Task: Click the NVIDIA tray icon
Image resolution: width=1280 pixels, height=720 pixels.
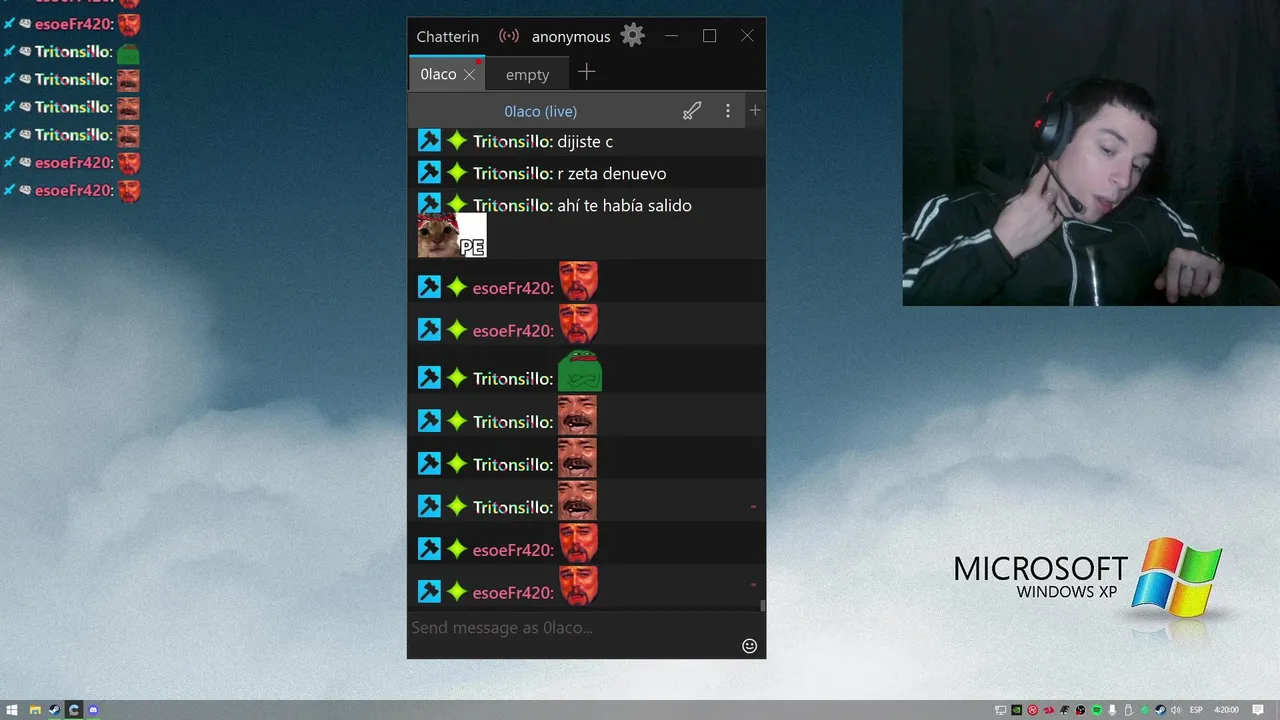Action: 1017,710
